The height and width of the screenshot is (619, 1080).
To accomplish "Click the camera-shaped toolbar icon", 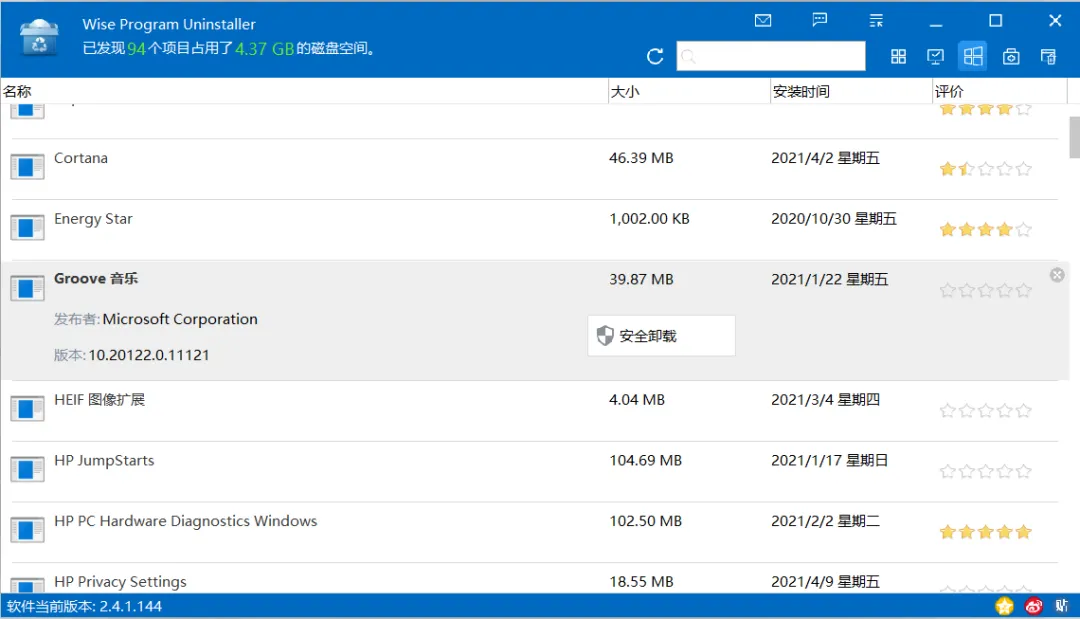I will coord(1010,56).
